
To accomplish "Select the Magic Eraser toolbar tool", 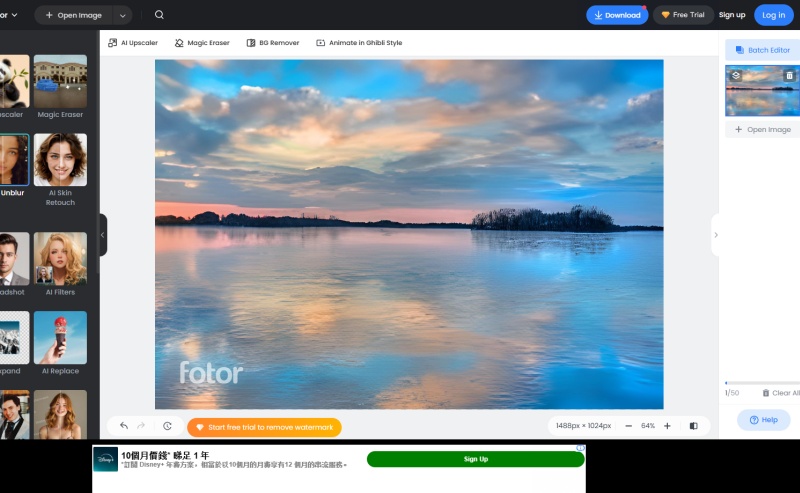I will click(202, 43).
